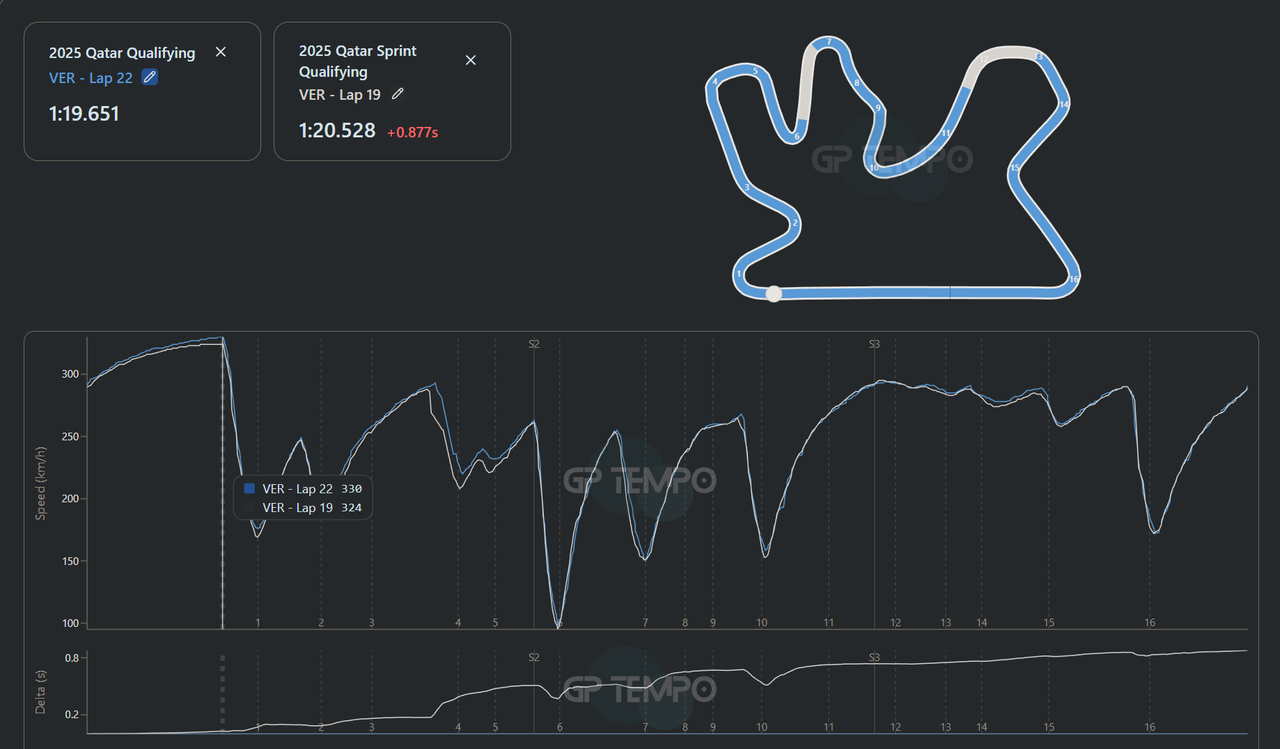
Task: Click the 1:20.528 lap time
Action: 337,131
